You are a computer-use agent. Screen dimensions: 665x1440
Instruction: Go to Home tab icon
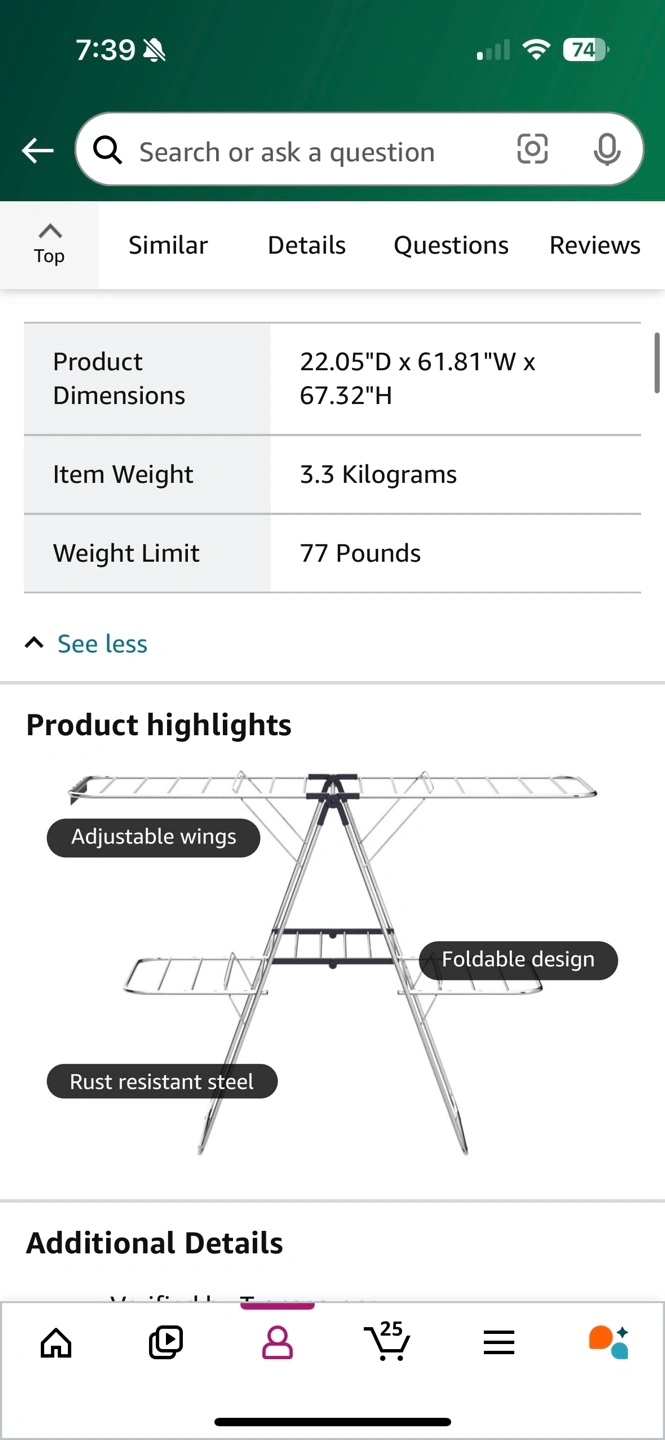(56, 1343)
